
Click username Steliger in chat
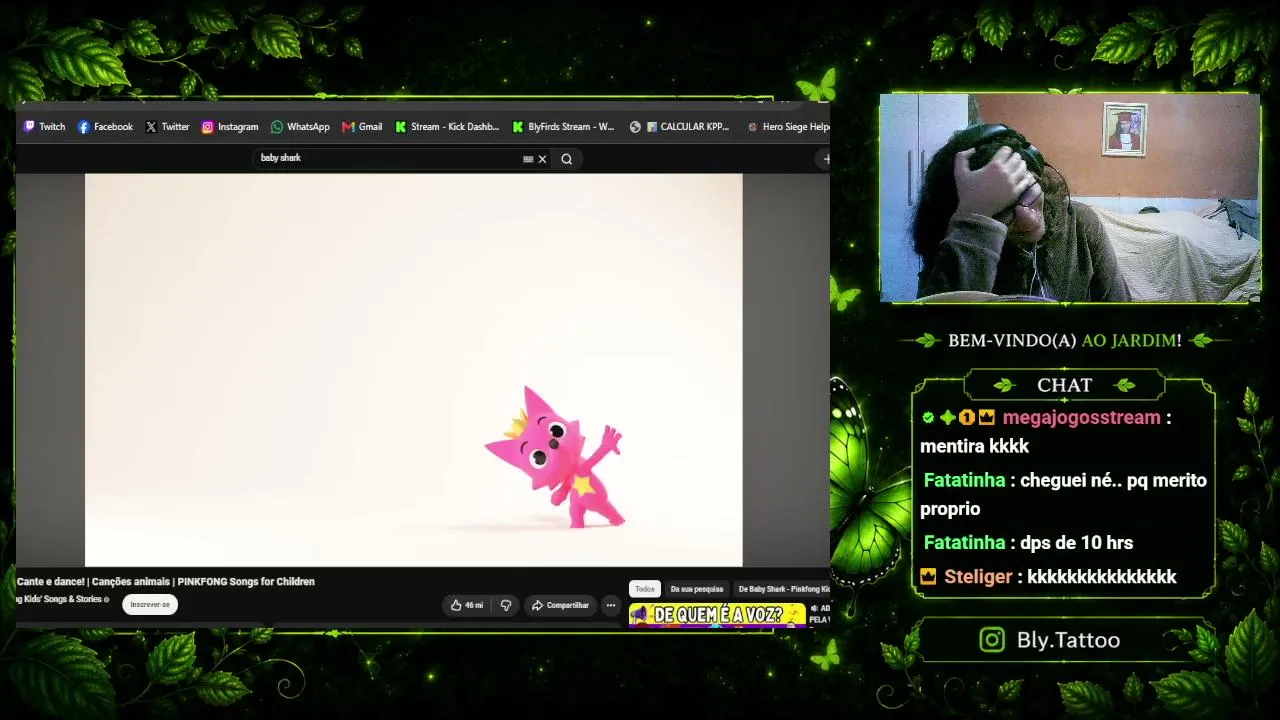pos(978,576)
